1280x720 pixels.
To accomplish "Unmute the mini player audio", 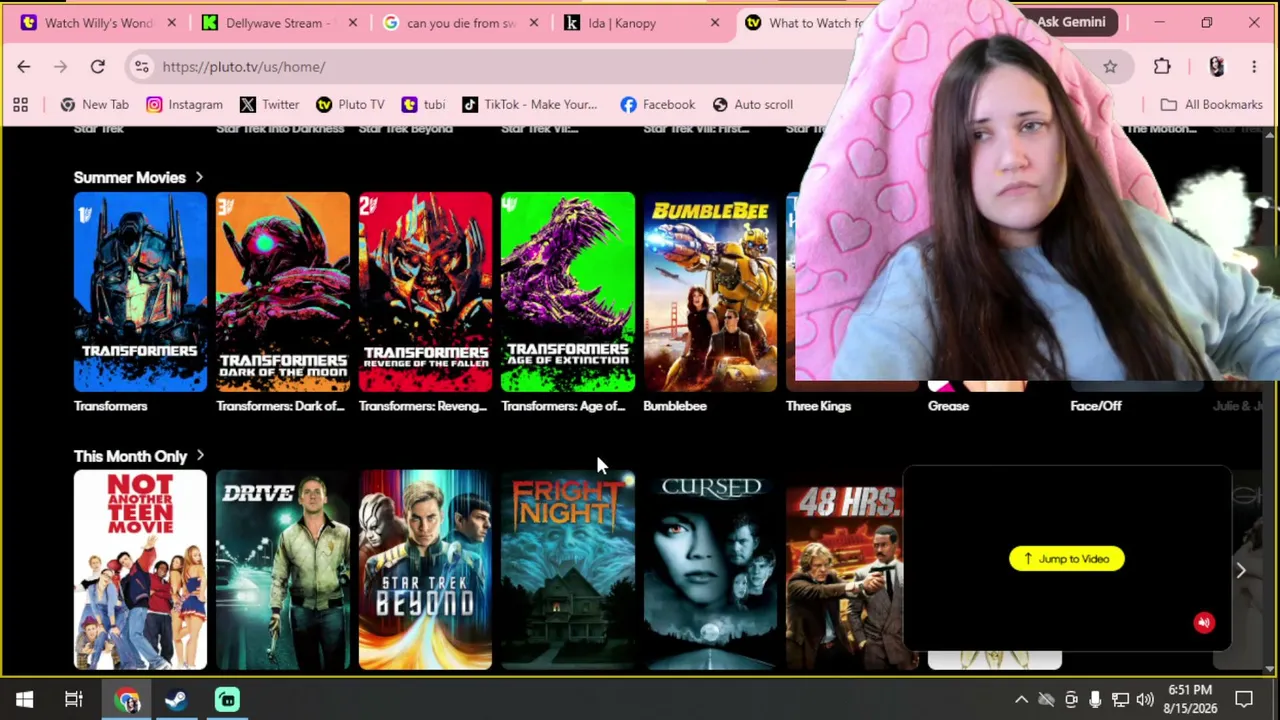I will click(x=1204, y=623).
